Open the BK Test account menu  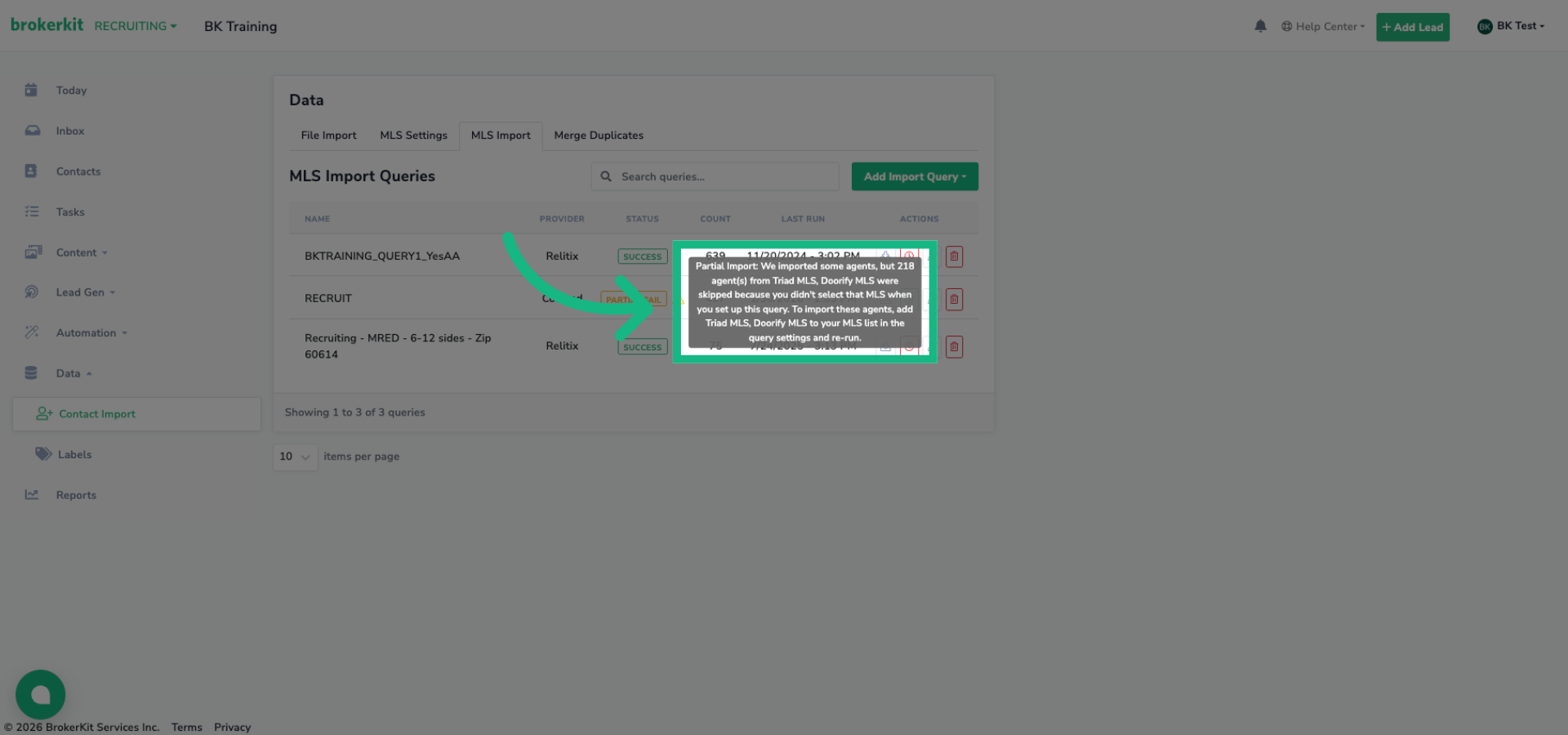click(1511, 26)
